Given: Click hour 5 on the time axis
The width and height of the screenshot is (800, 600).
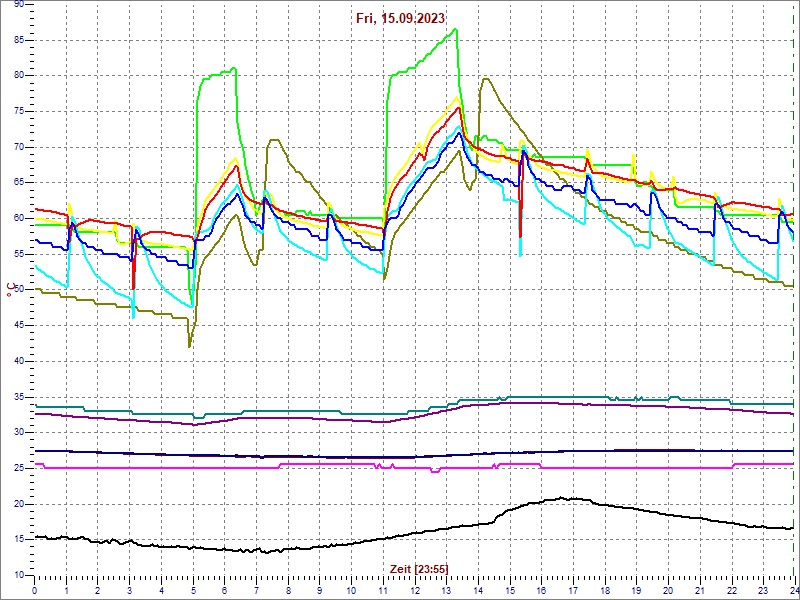Looking at the screenshot, I should pos(193,589).
